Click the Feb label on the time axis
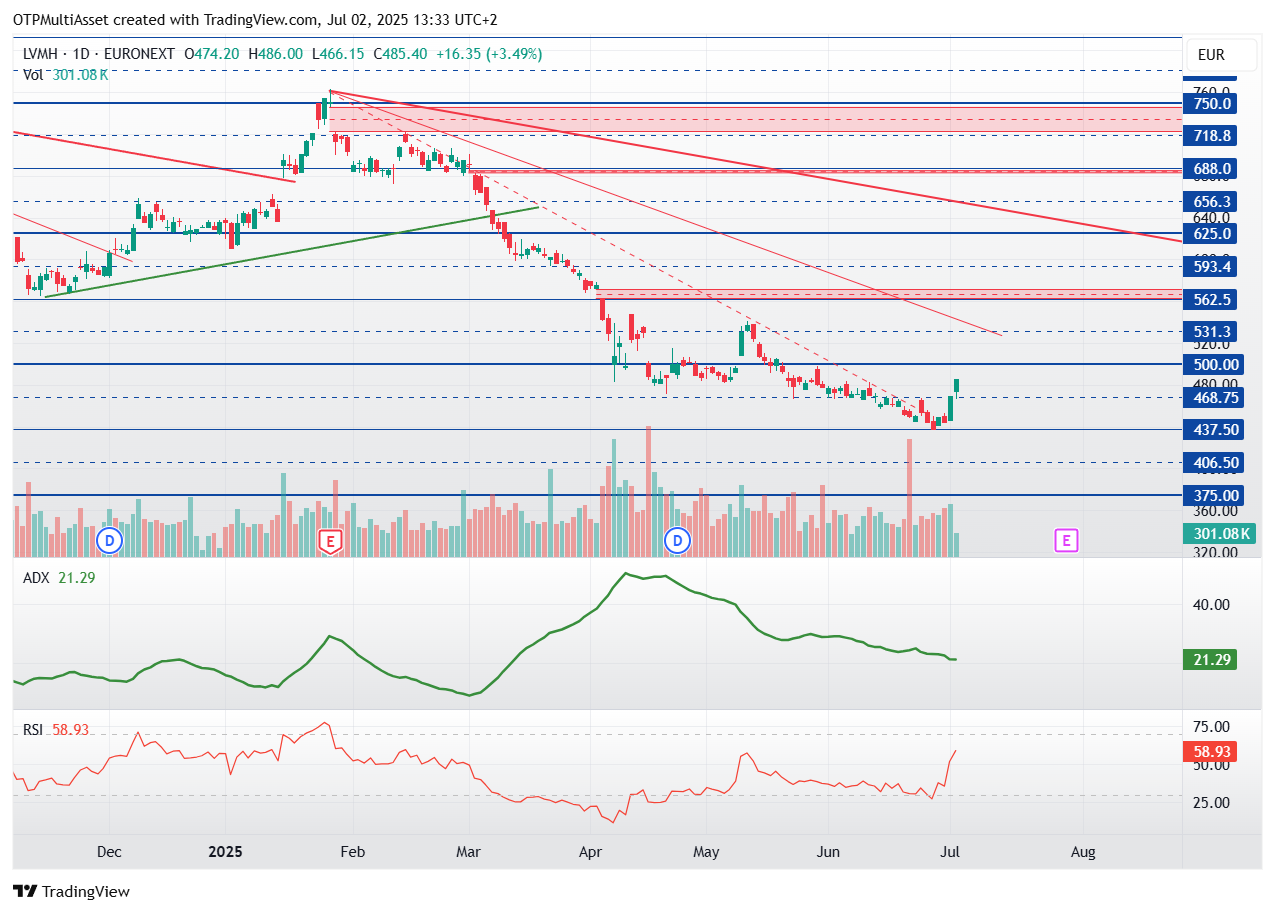The height and width of the screenshot is (913, 1275). (352, 852)
